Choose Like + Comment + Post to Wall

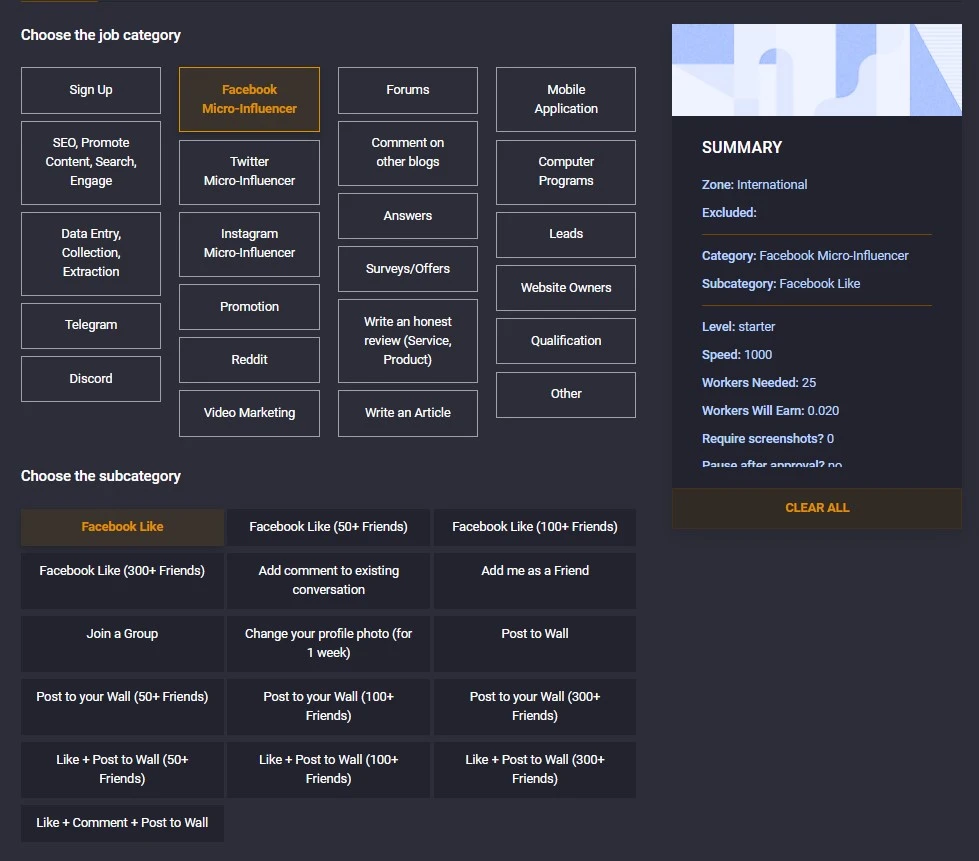click(122, 824)
